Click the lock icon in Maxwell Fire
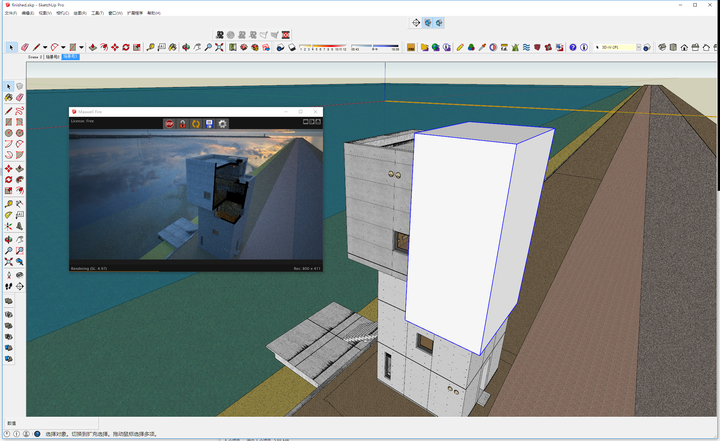 [x=183, y=124]
